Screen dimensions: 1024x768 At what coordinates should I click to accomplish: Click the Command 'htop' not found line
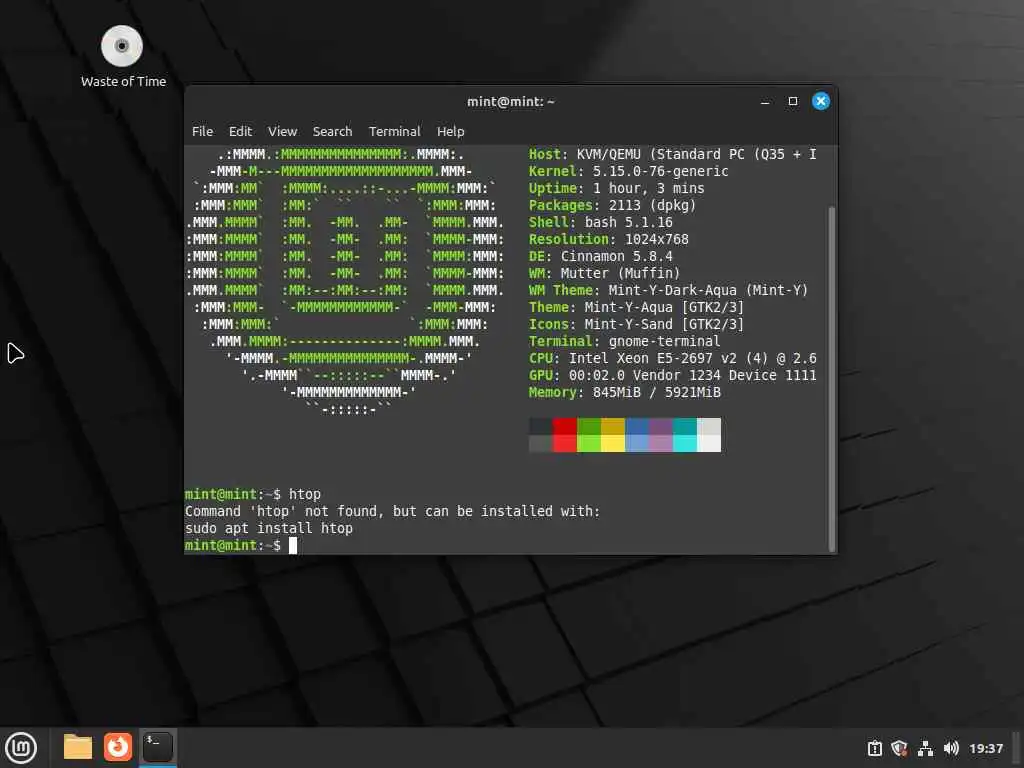pyautogui.click(x=392, y=511)
